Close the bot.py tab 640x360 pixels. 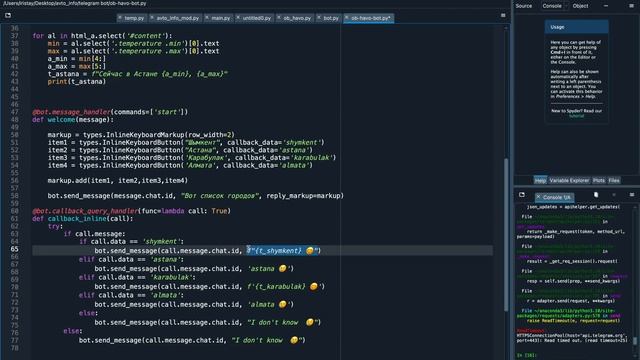point(319,18)
